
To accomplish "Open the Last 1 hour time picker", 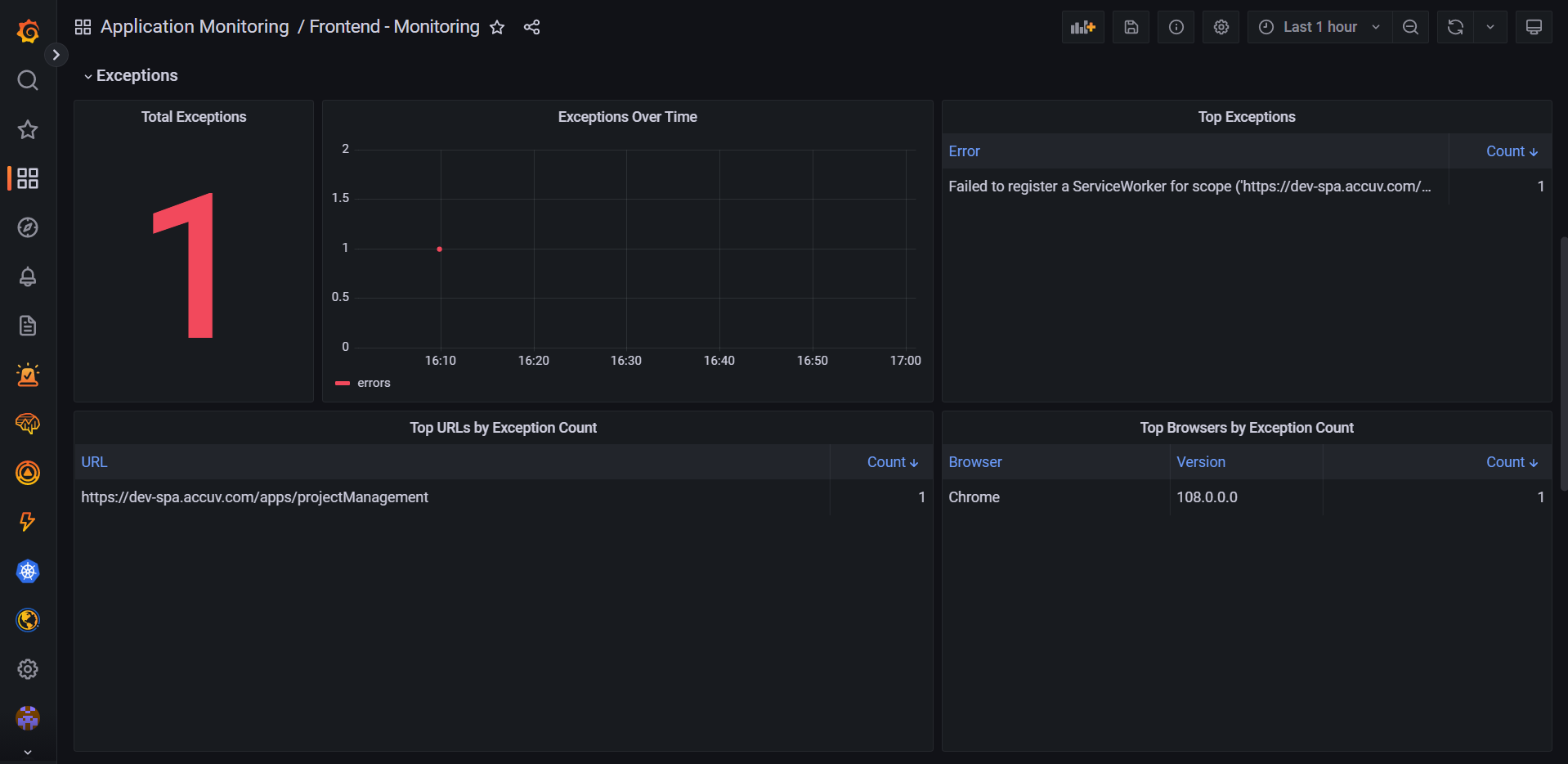I will click(1319, 27).
